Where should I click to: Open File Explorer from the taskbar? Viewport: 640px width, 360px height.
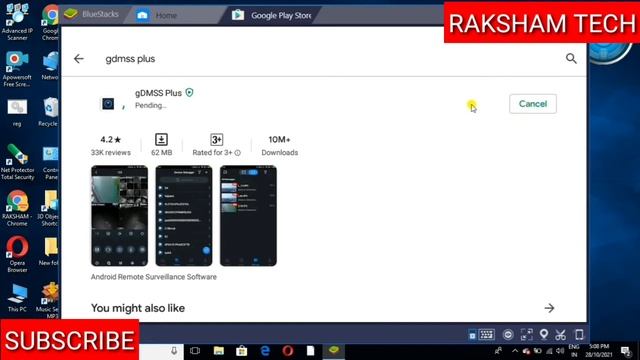pyautogui.click(x=219, y=351)
